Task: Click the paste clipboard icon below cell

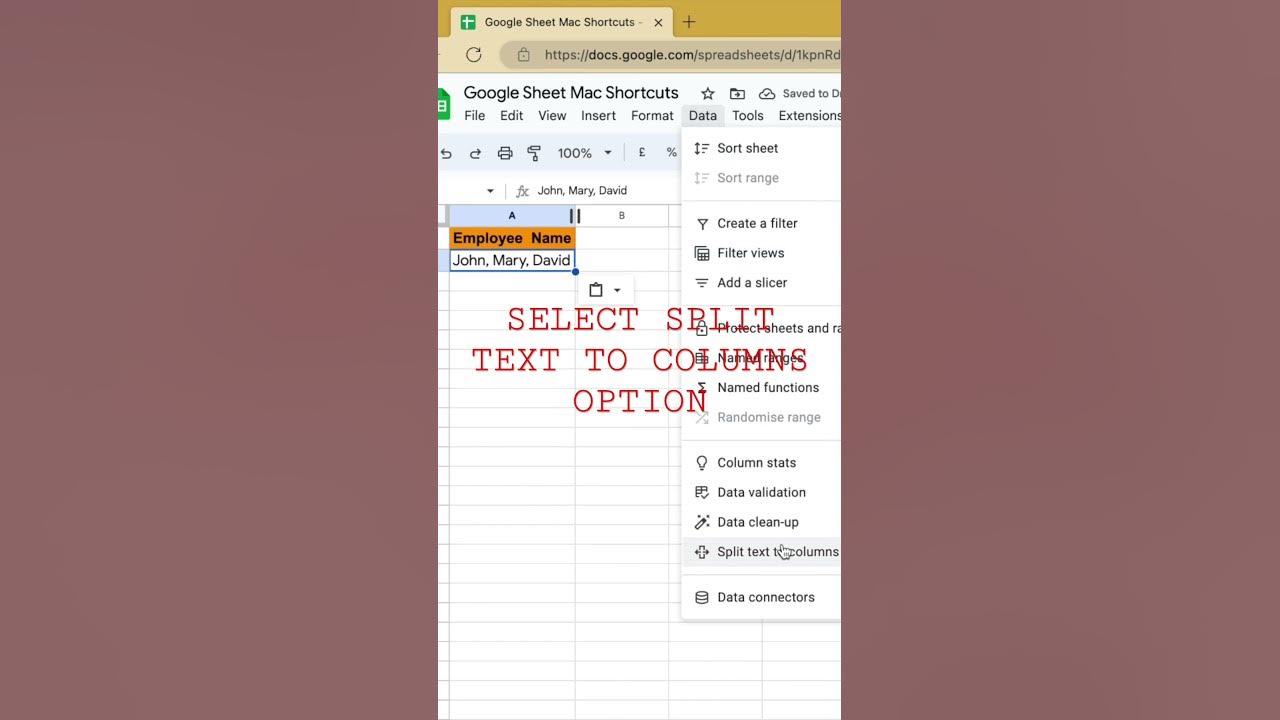Action: pos(596,290)
